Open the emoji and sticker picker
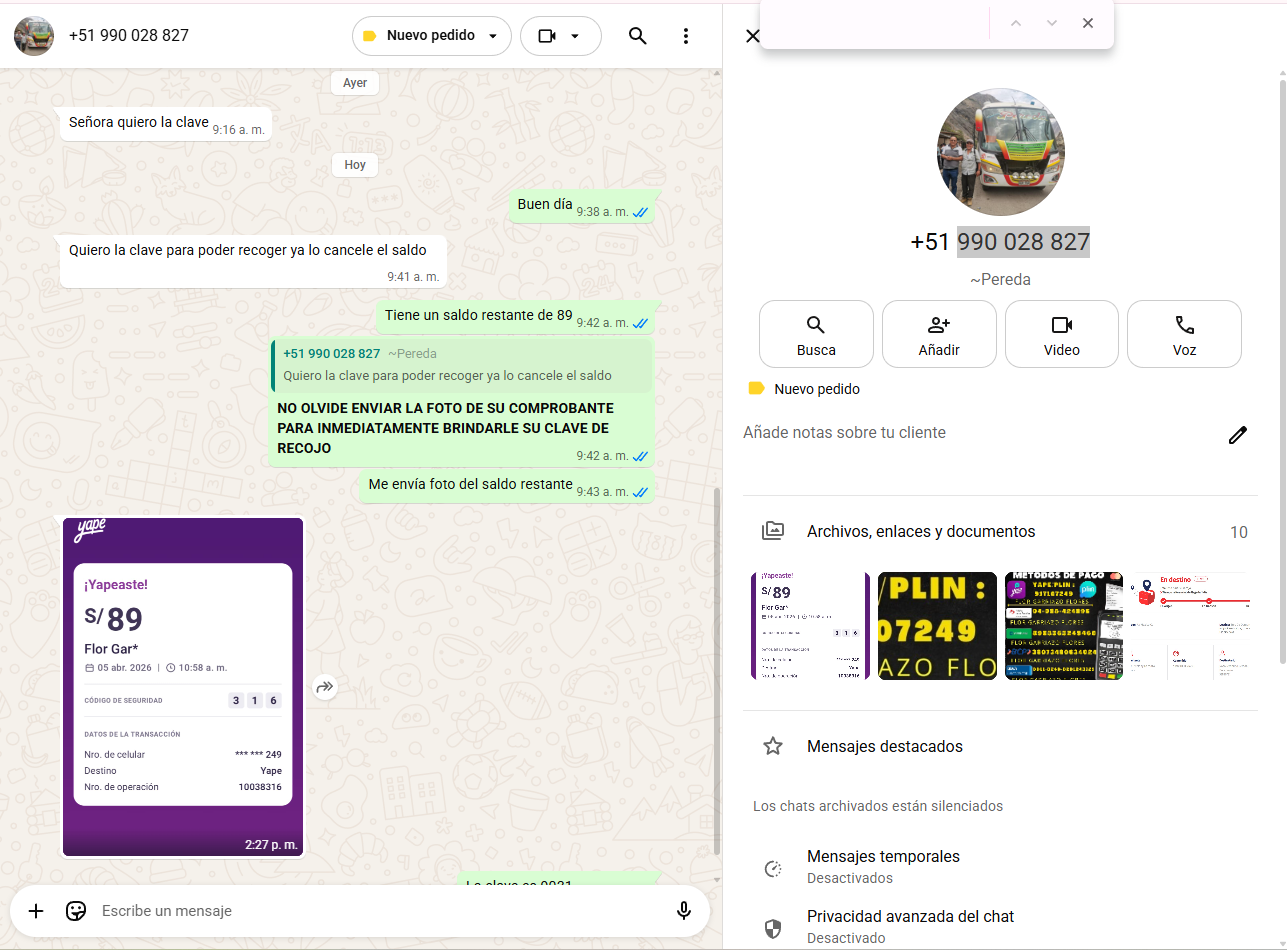 point(76,911)
